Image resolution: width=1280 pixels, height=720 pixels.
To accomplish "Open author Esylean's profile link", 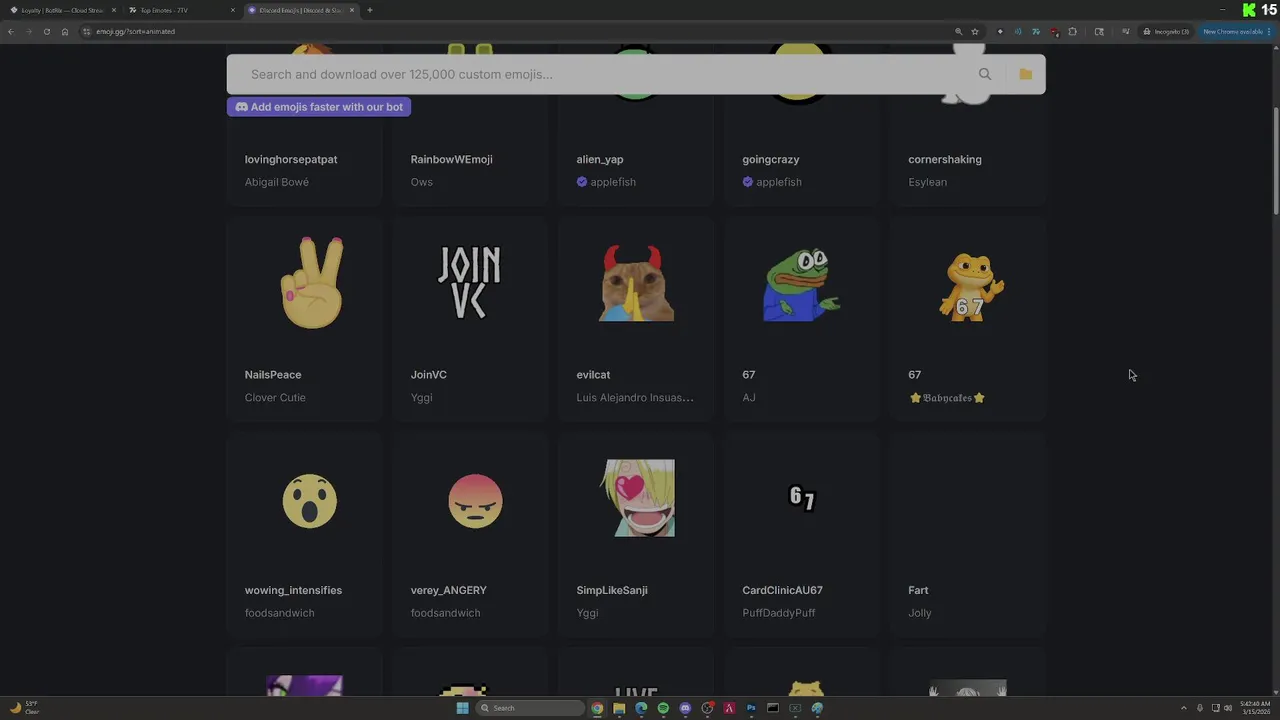I will (x=927, y=182).
